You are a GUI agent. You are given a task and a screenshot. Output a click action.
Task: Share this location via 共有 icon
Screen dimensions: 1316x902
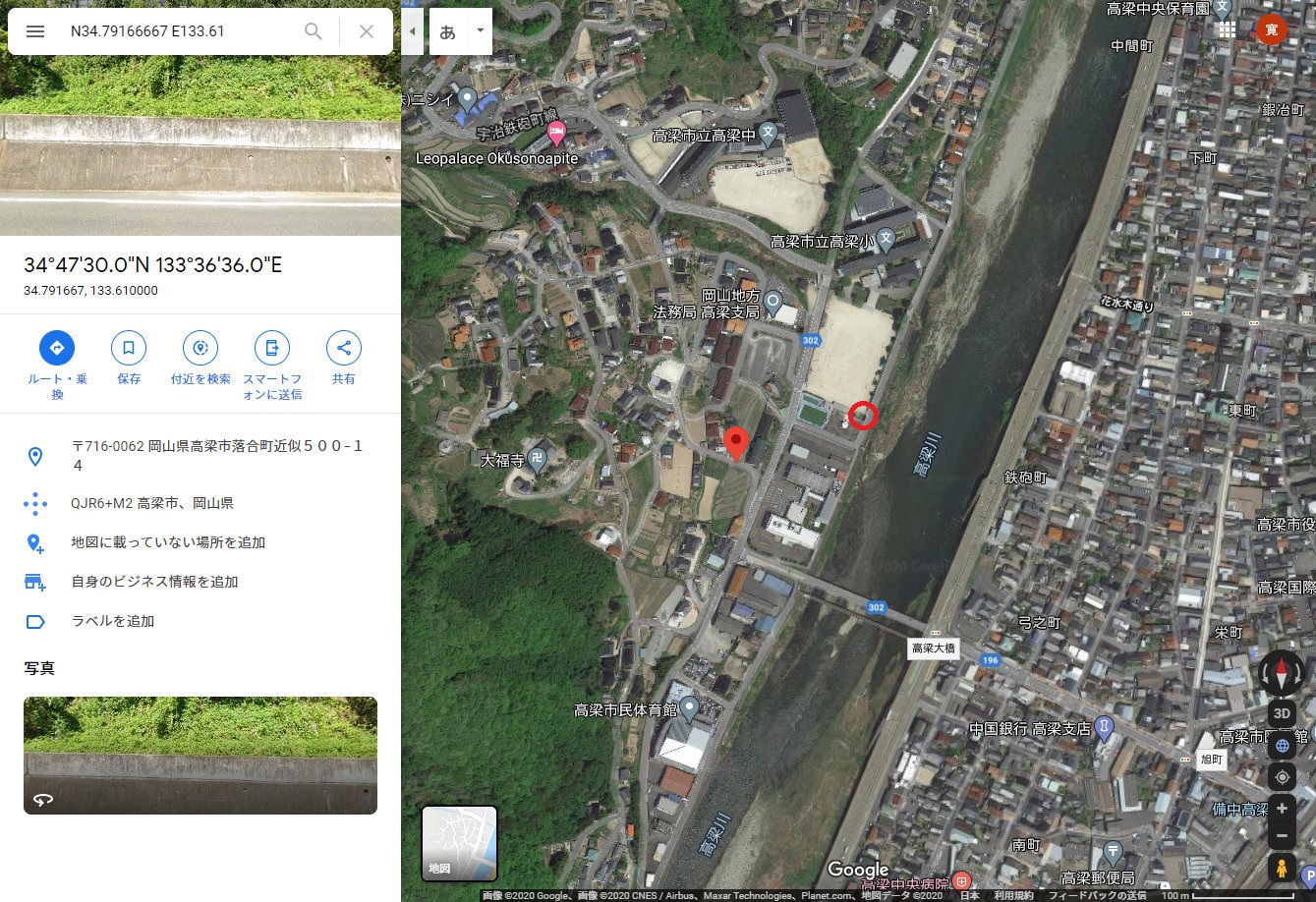344,348
